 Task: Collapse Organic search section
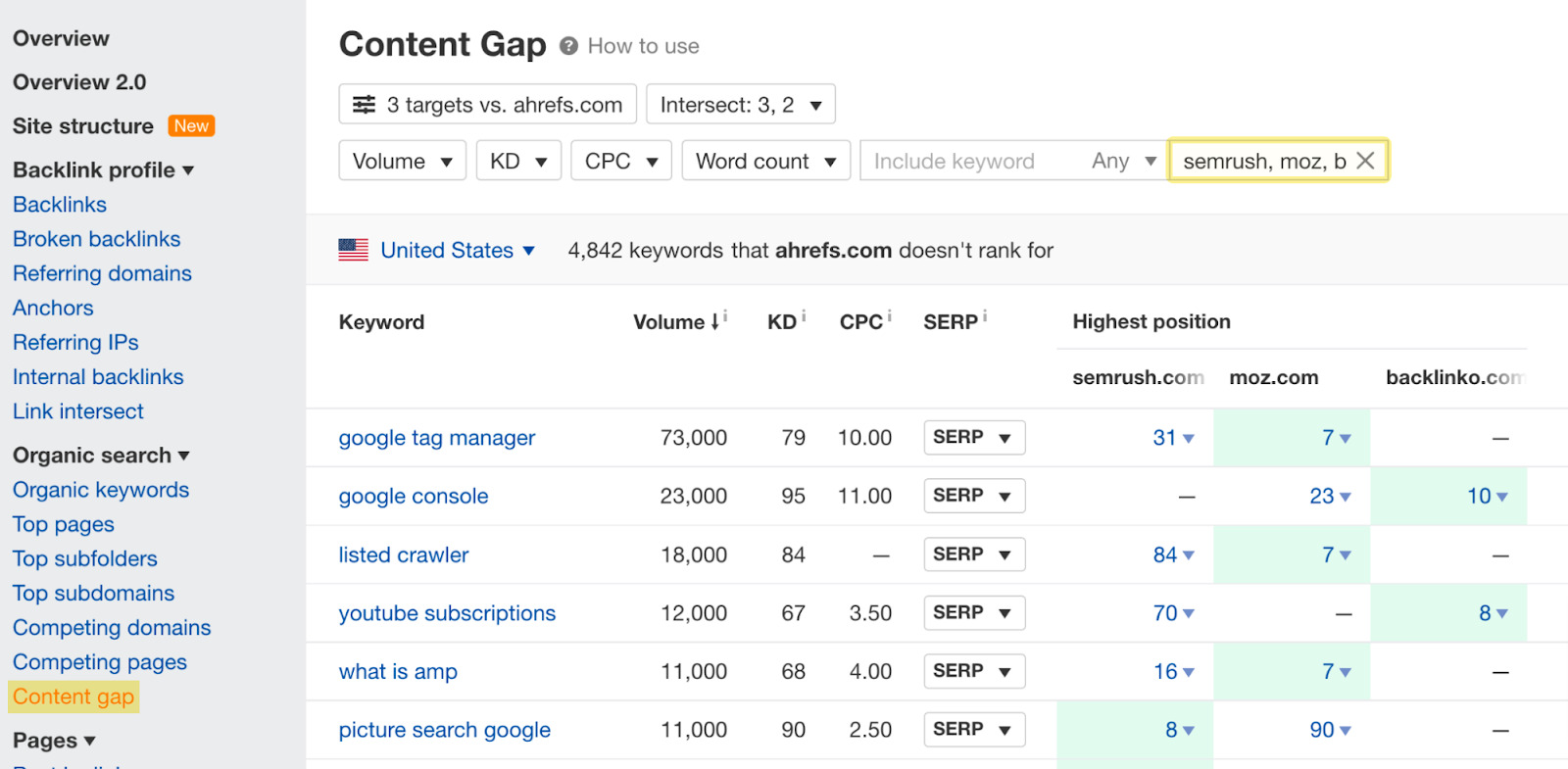101,456
